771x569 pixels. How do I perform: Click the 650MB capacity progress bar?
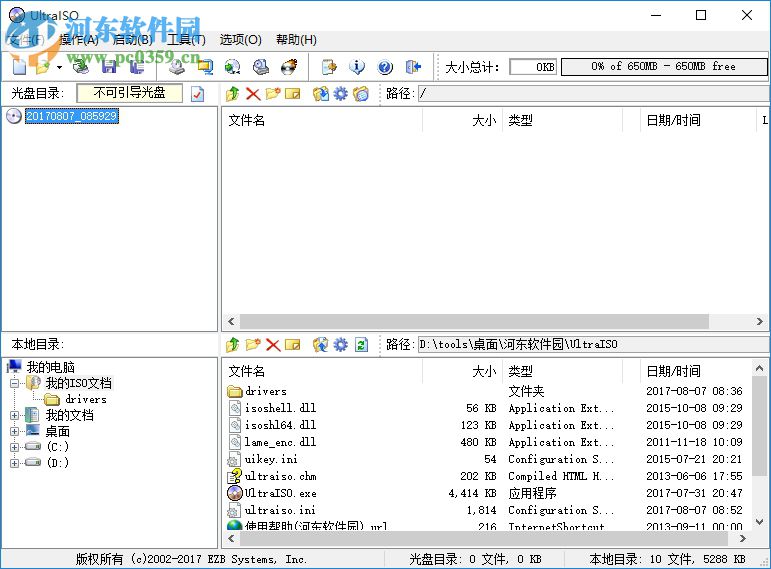click(664, 67)
